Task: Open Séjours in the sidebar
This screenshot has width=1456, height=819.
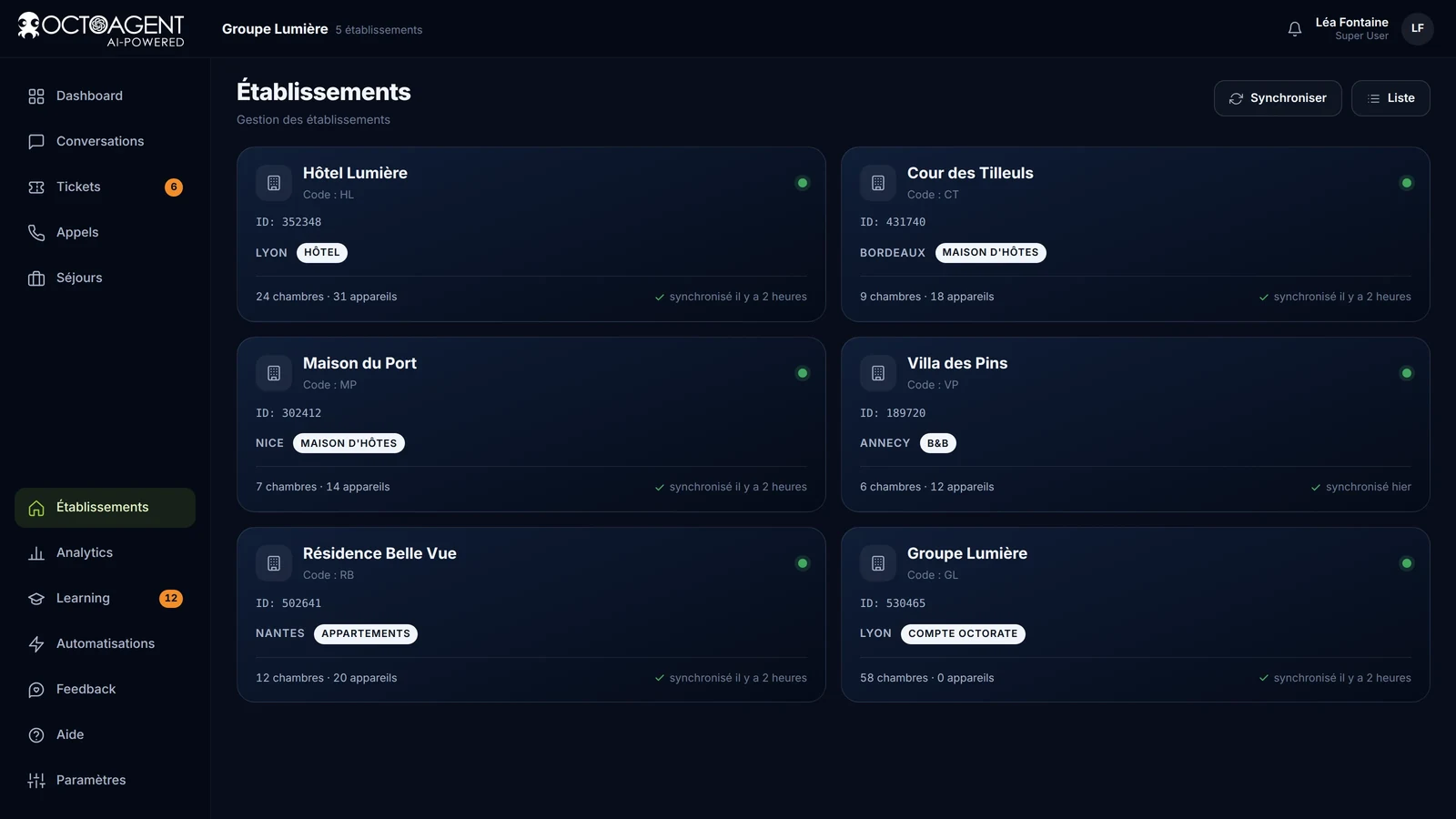Action: pyautogui.click(x=105, y=278)
